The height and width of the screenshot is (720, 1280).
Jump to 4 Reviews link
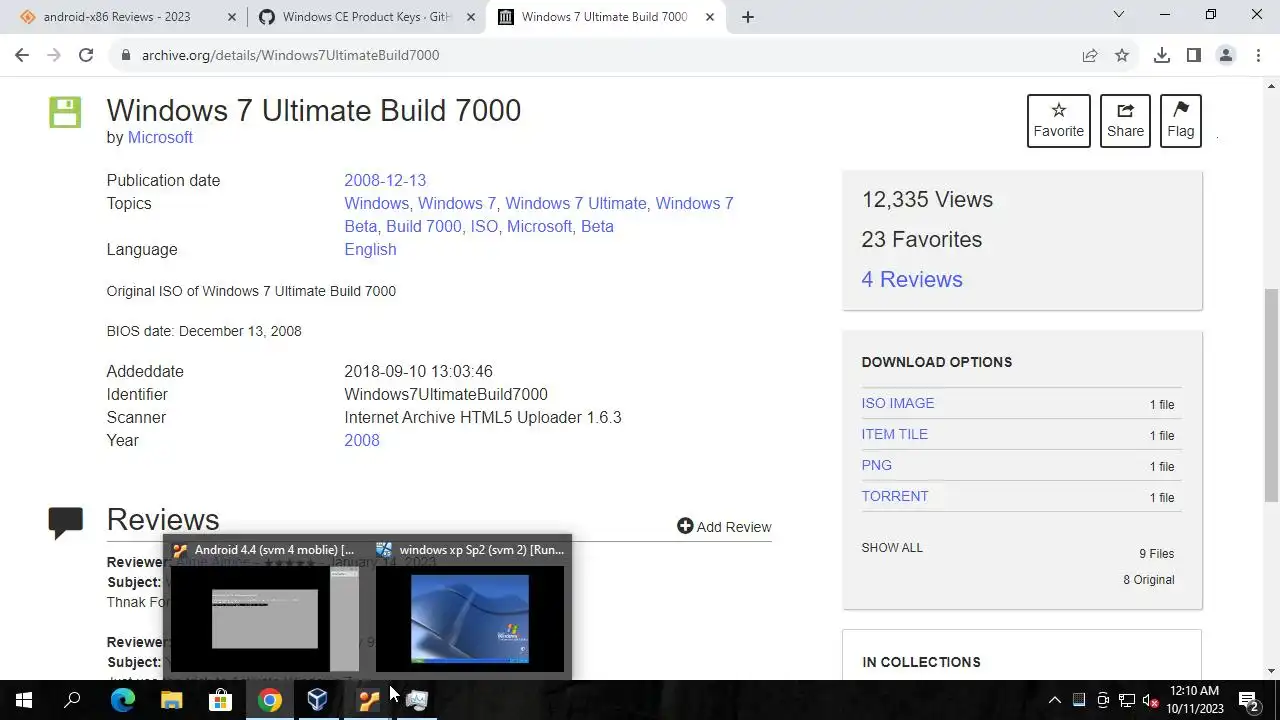pos(912,279)
